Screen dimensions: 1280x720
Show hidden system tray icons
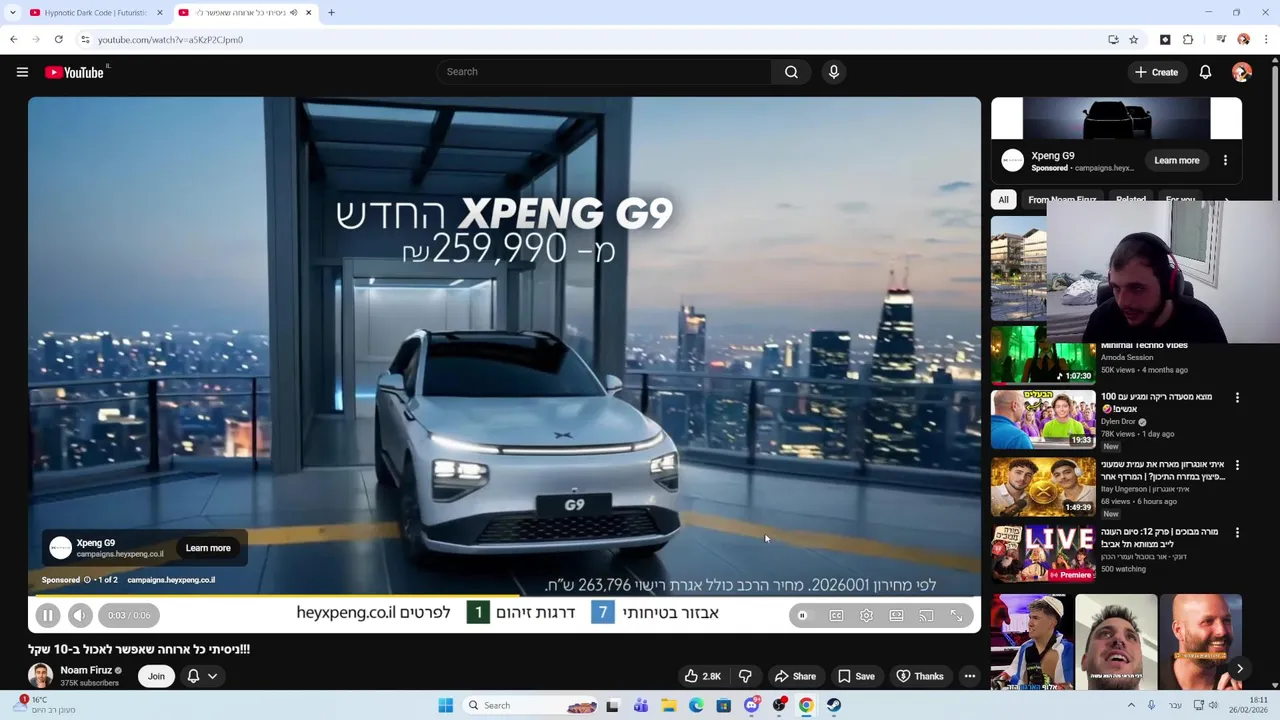coord(1131,705)
